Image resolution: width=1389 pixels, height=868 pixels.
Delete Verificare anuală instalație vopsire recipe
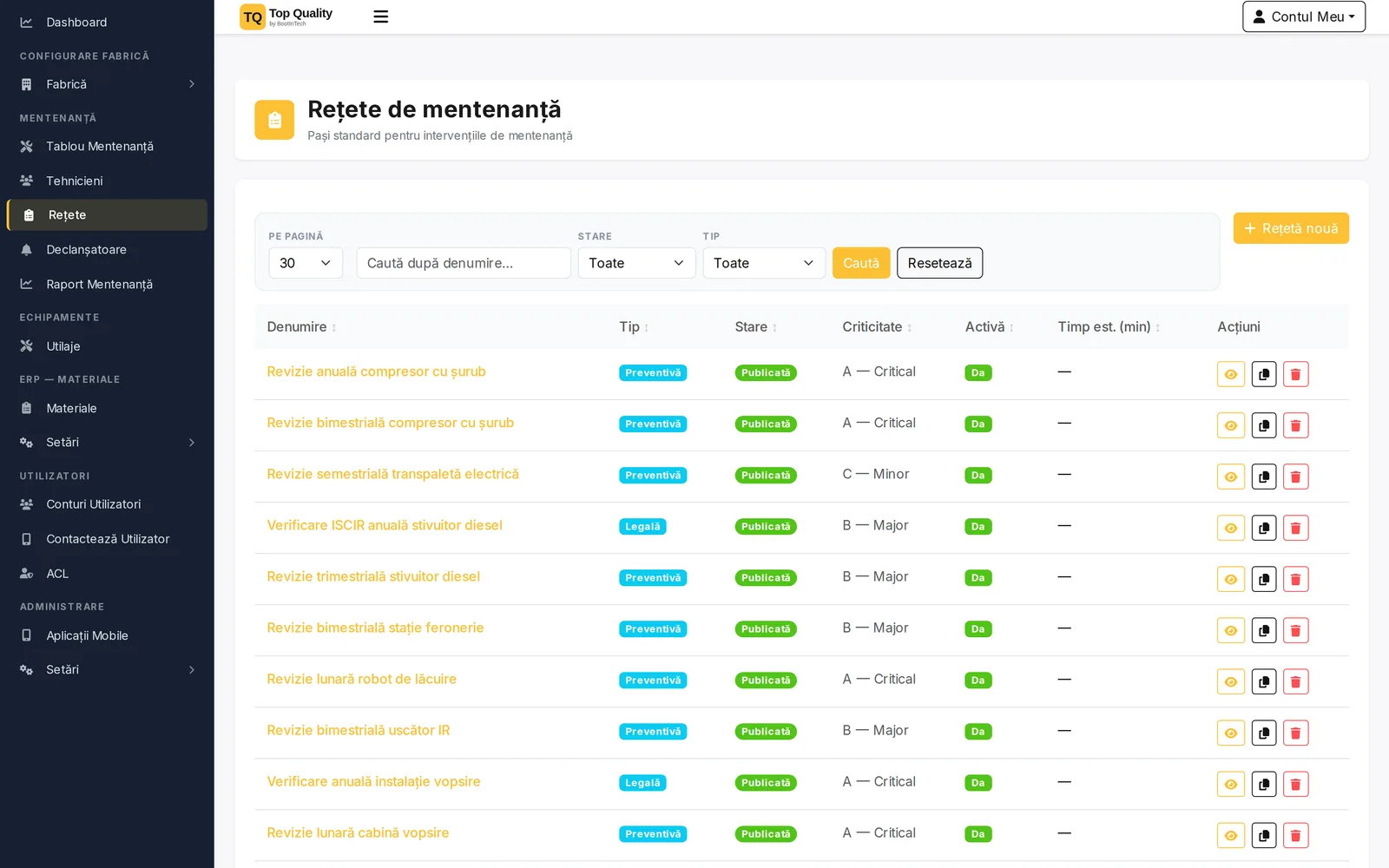tap(1296, 784)
